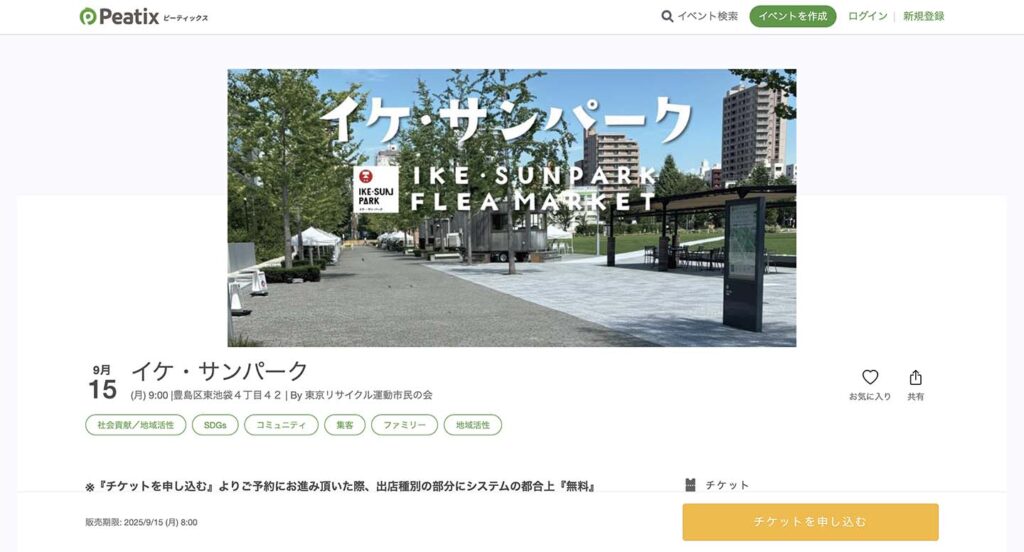The width and height of the screenshot is (1024, 552).
Task: Click the イケ・サンパーク event title
Action: point(219,371)
